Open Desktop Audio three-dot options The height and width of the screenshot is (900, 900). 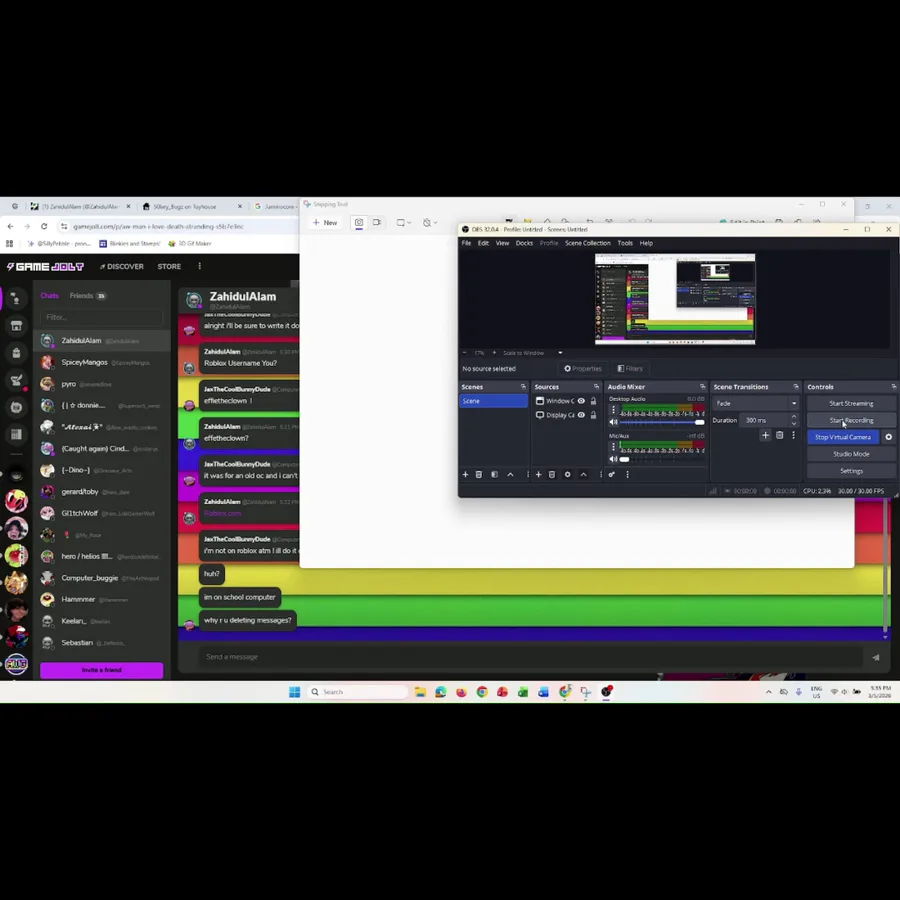613,410
